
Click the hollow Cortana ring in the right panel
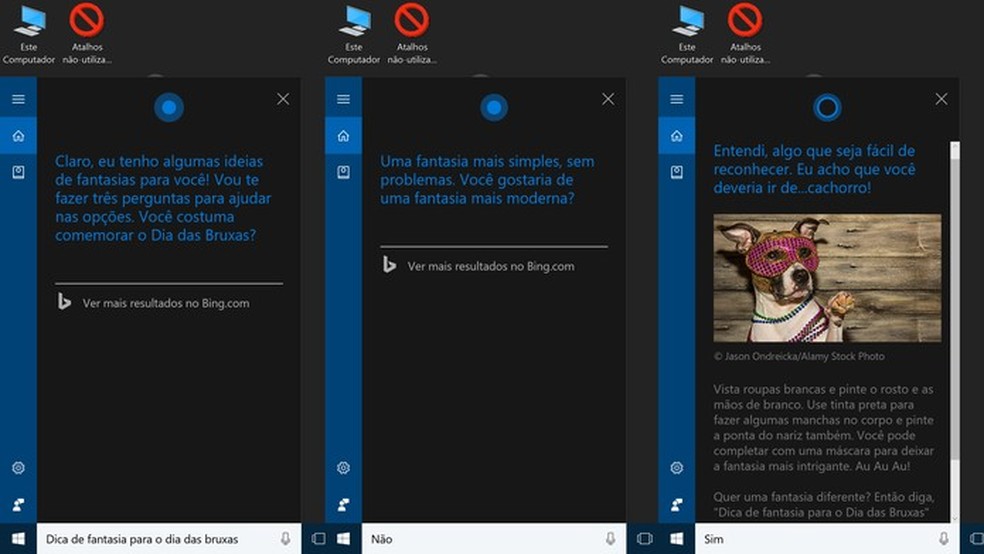click(x=827, y=107)
